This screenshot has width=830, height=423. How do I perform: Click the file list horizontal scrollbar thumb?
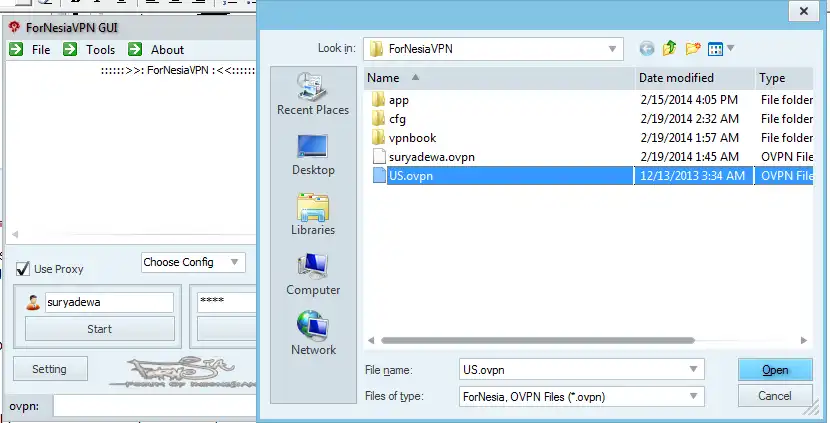coord(538,340)
